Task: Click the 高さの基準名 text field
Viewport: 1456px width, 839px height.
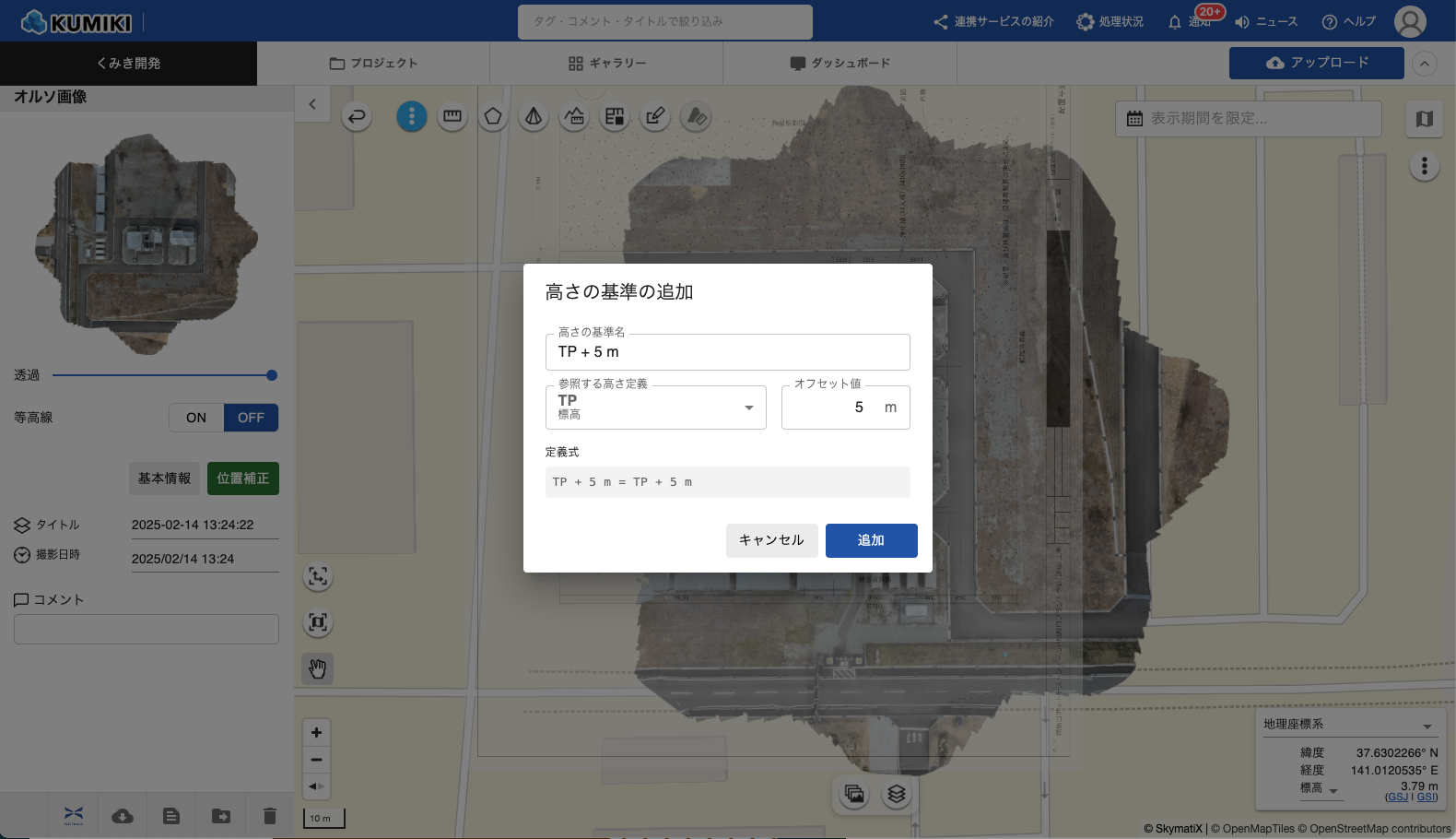Action: click(727, 352)
